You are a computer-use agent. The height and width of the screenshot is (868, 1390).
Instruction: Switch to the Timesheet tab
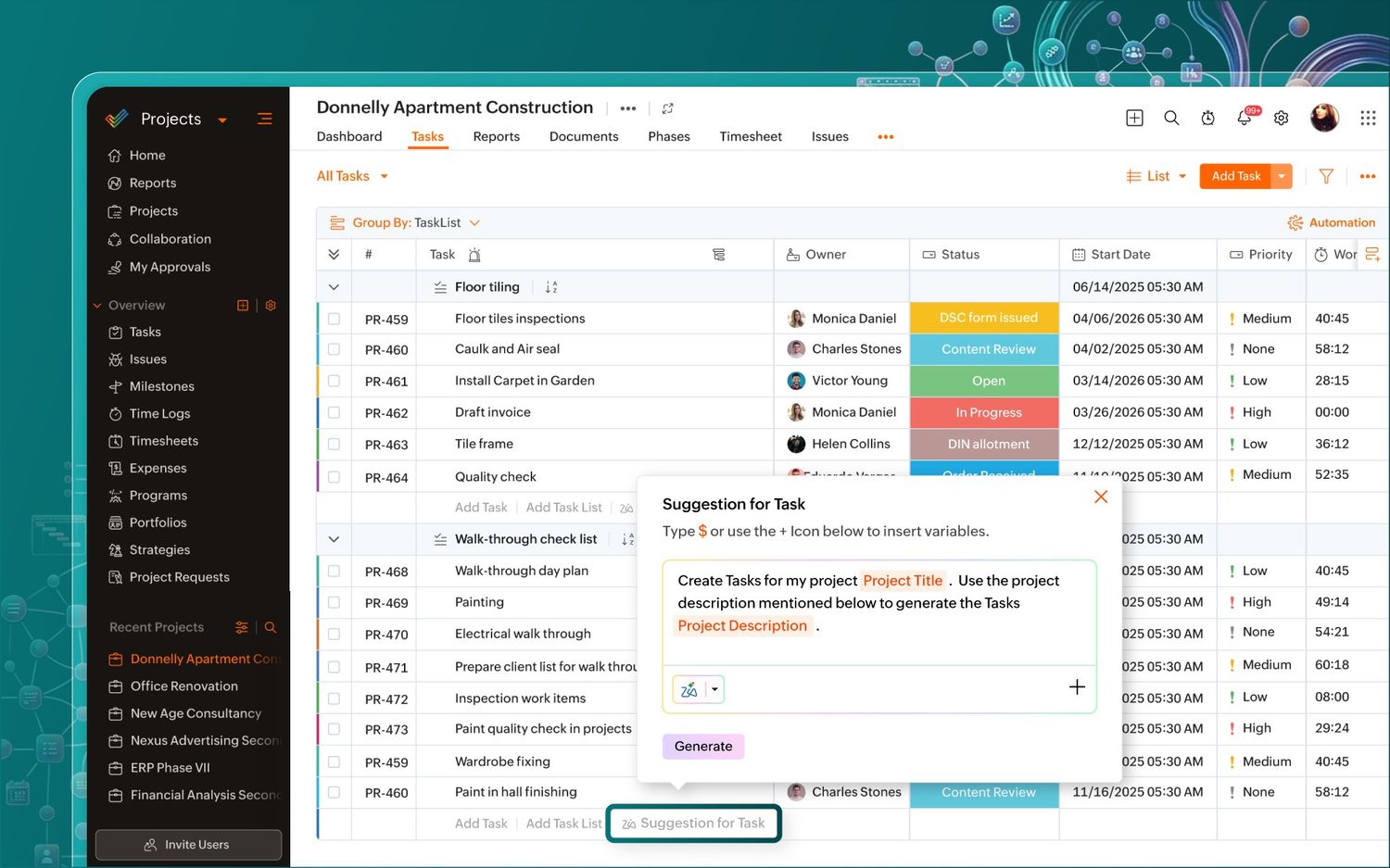[x=750, y=136]
